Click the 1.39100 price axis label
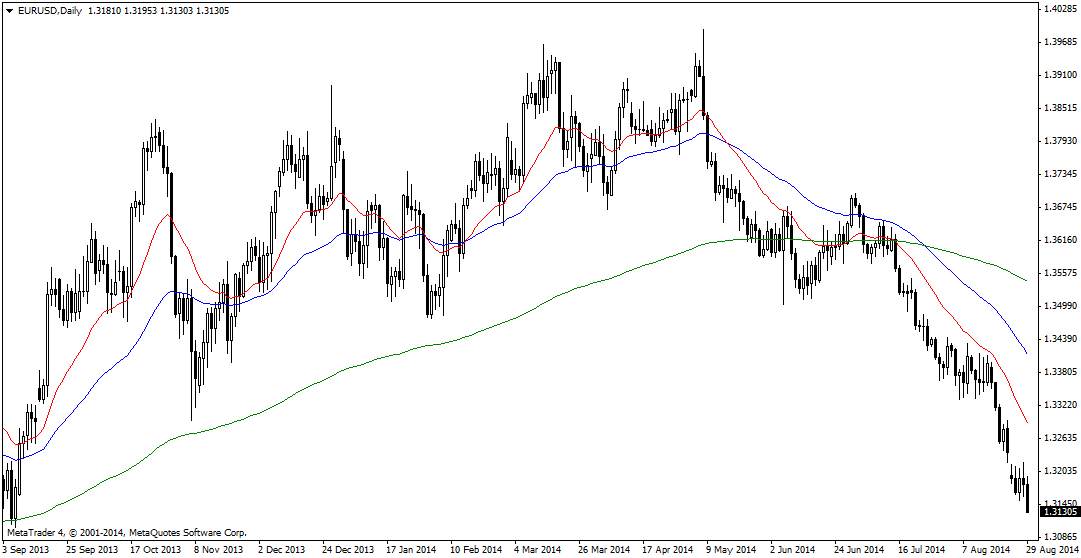1081x558 pixels. tap(1059, 75)
